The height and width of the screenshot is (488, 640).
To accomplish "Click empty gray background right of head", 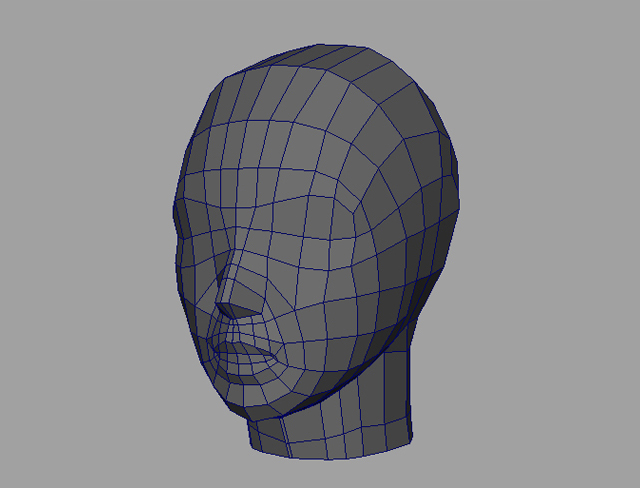I will [560, 250].
